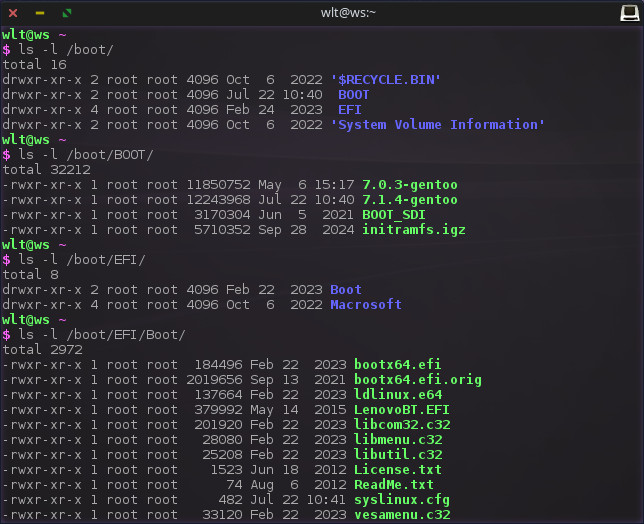
Task: Click the green maximize window icon
Action: (67, 13)
